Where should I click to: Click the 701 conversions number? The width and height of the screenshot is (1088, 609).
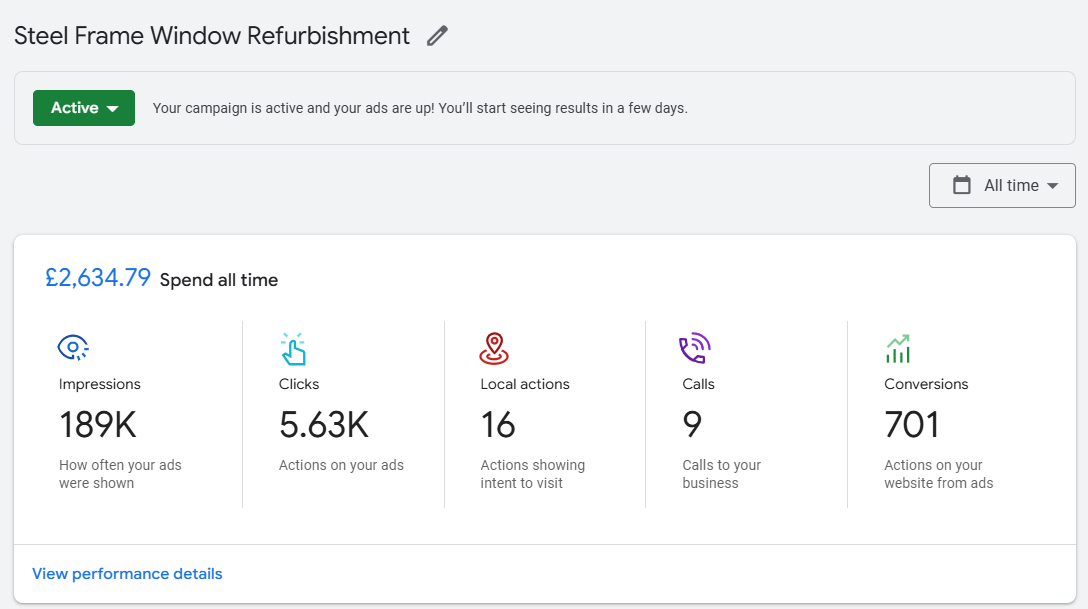pos(912,425)
